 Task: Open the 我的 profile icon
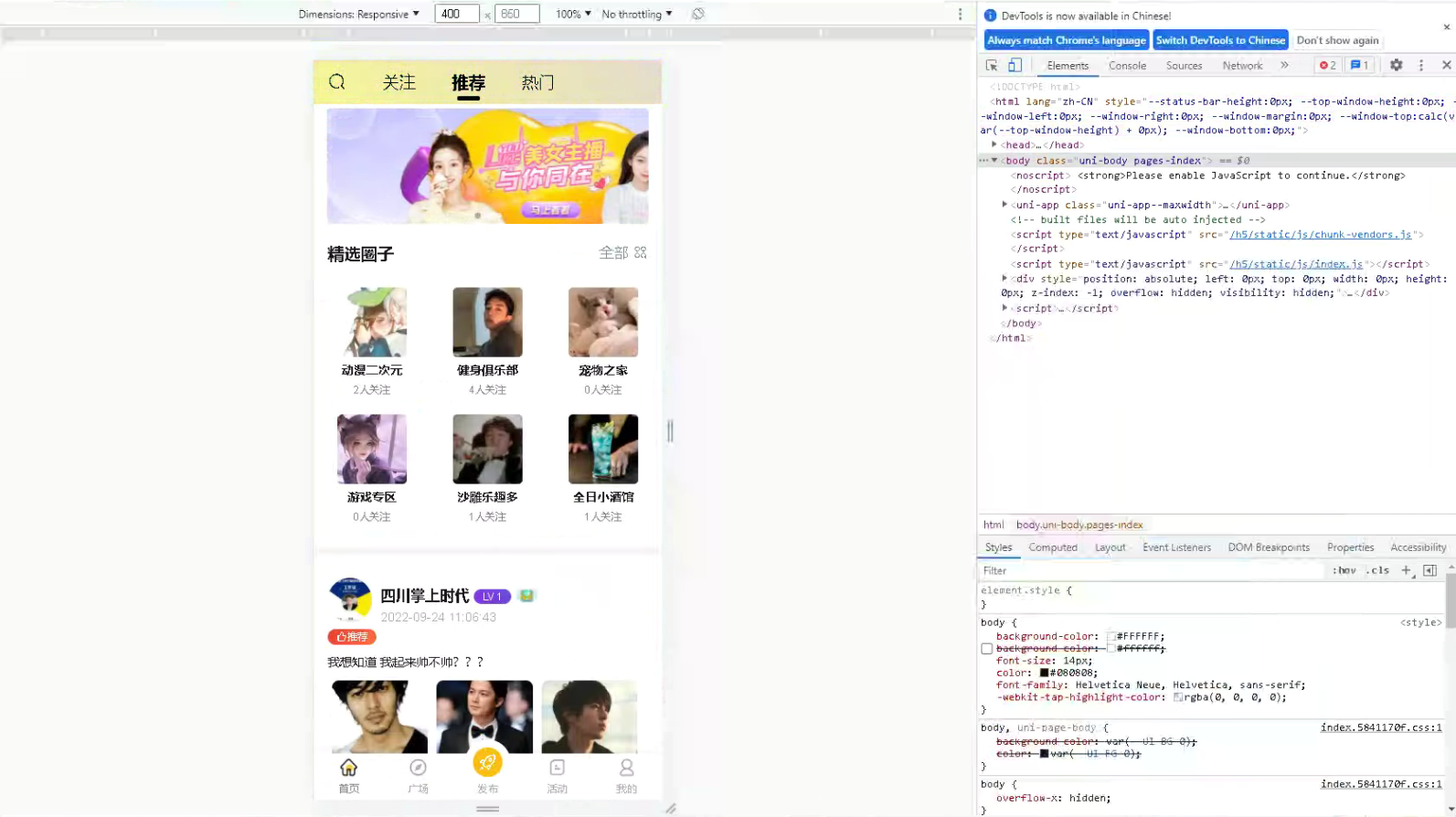tap(626, 768)
